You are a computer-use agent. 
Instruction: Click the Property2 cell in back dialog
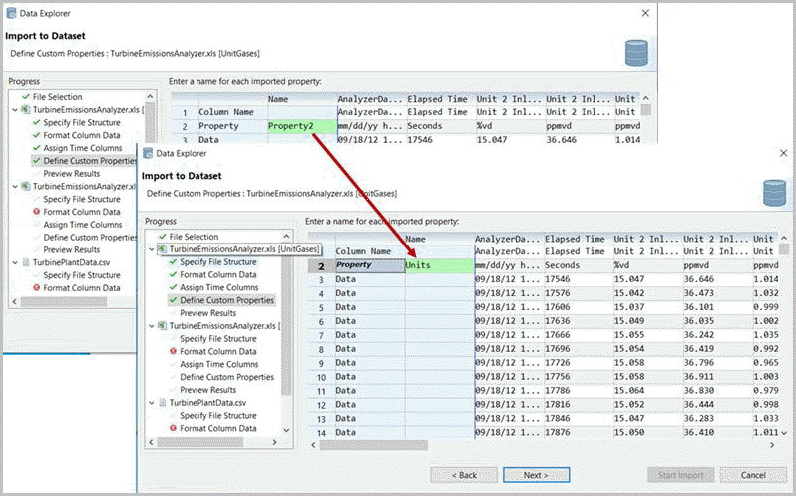tap(300, 127)
